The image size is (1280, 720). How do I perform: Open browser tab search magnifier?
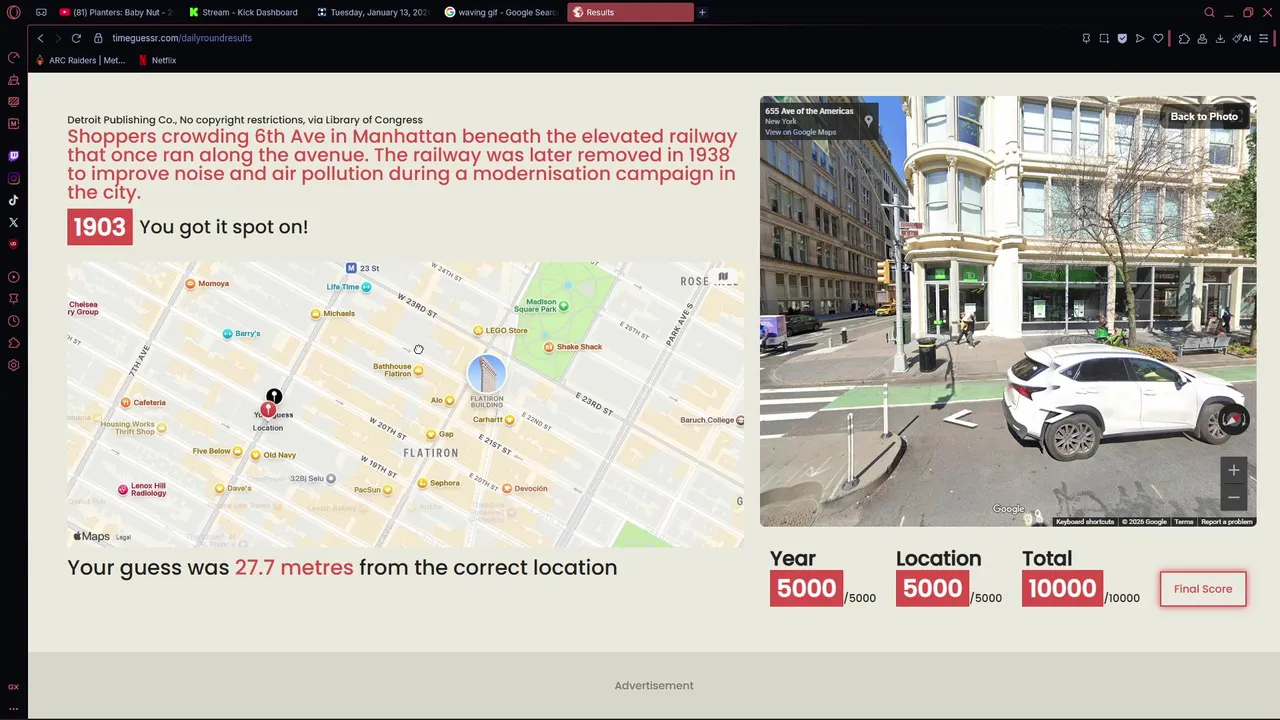coord(1209,12)
